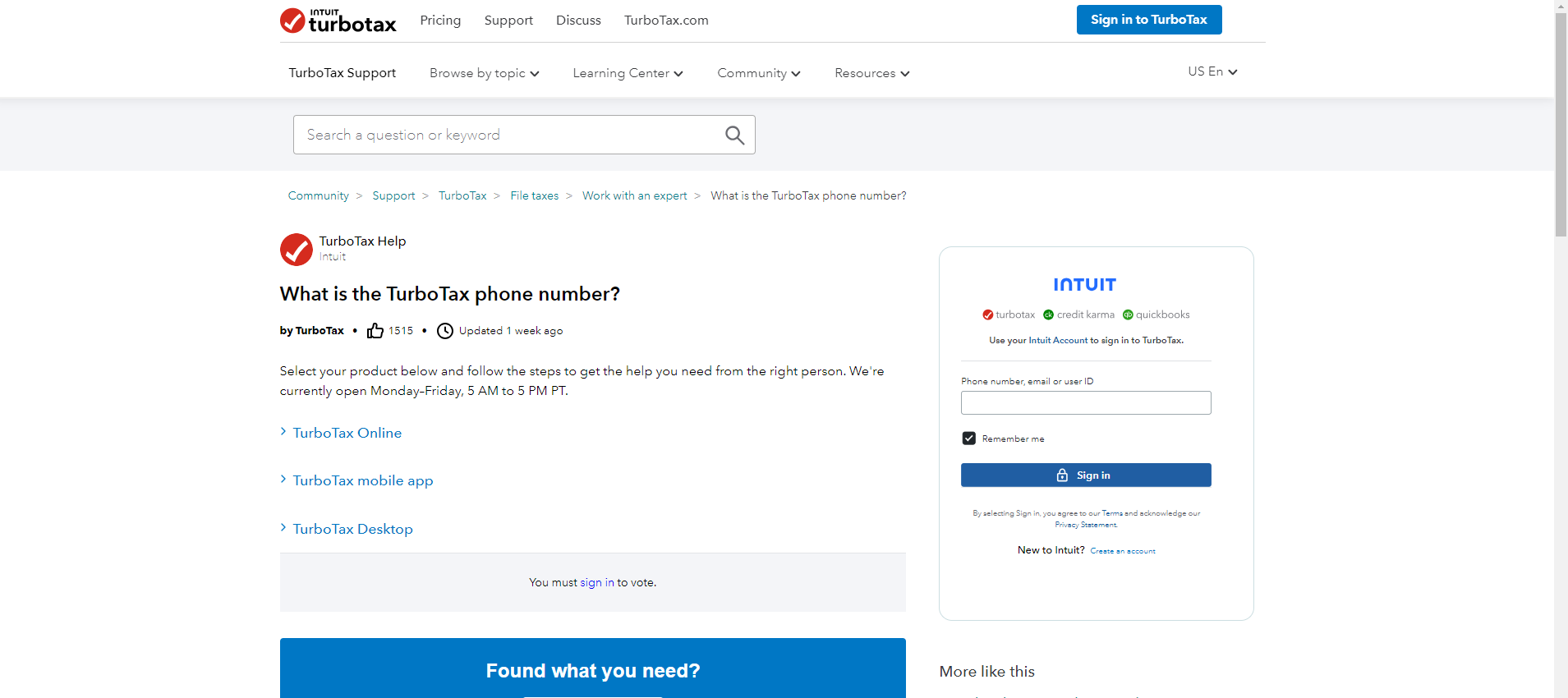This screenshot has height=698, width=1568.
Task: Follow the TurboTax breadcrumb link
Action: 462,195
